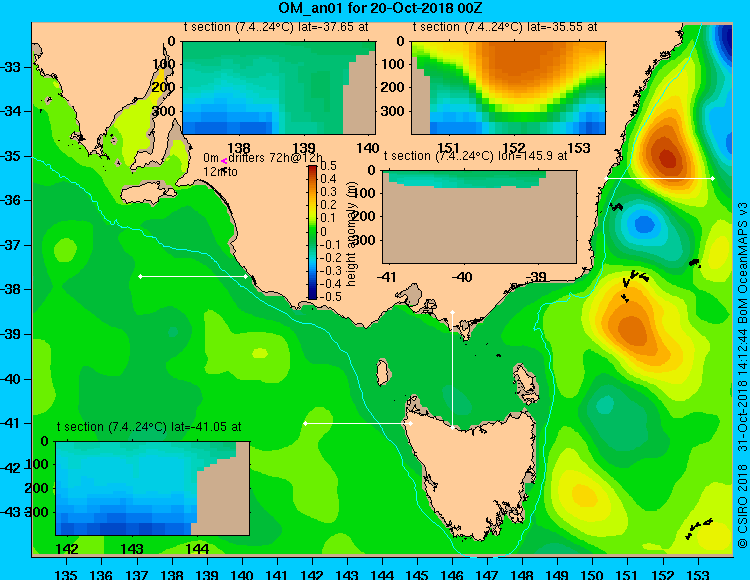Click the '153' longitude label on the bottom axis
750x580 pixels.
coord(698,575)
